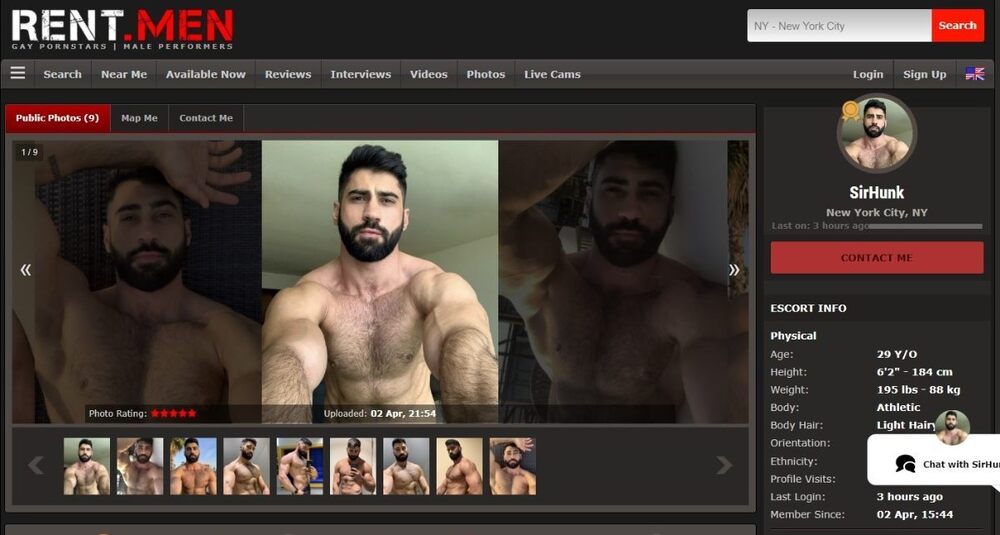The width and height of the screenshot is (1000, 535).
Task: Click the Login link
Action: pos(867,74)
